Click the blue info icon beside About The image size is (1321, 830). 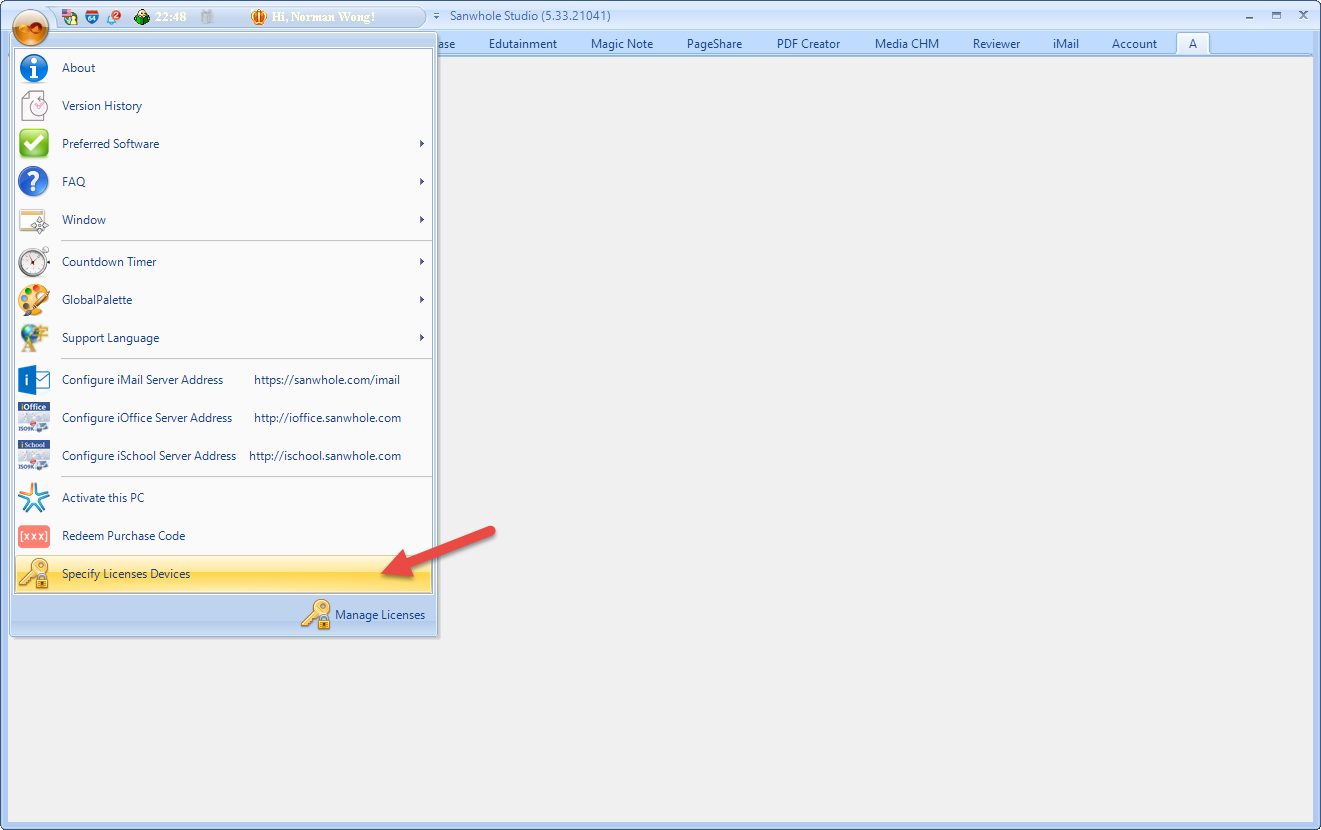pos(34,68)
